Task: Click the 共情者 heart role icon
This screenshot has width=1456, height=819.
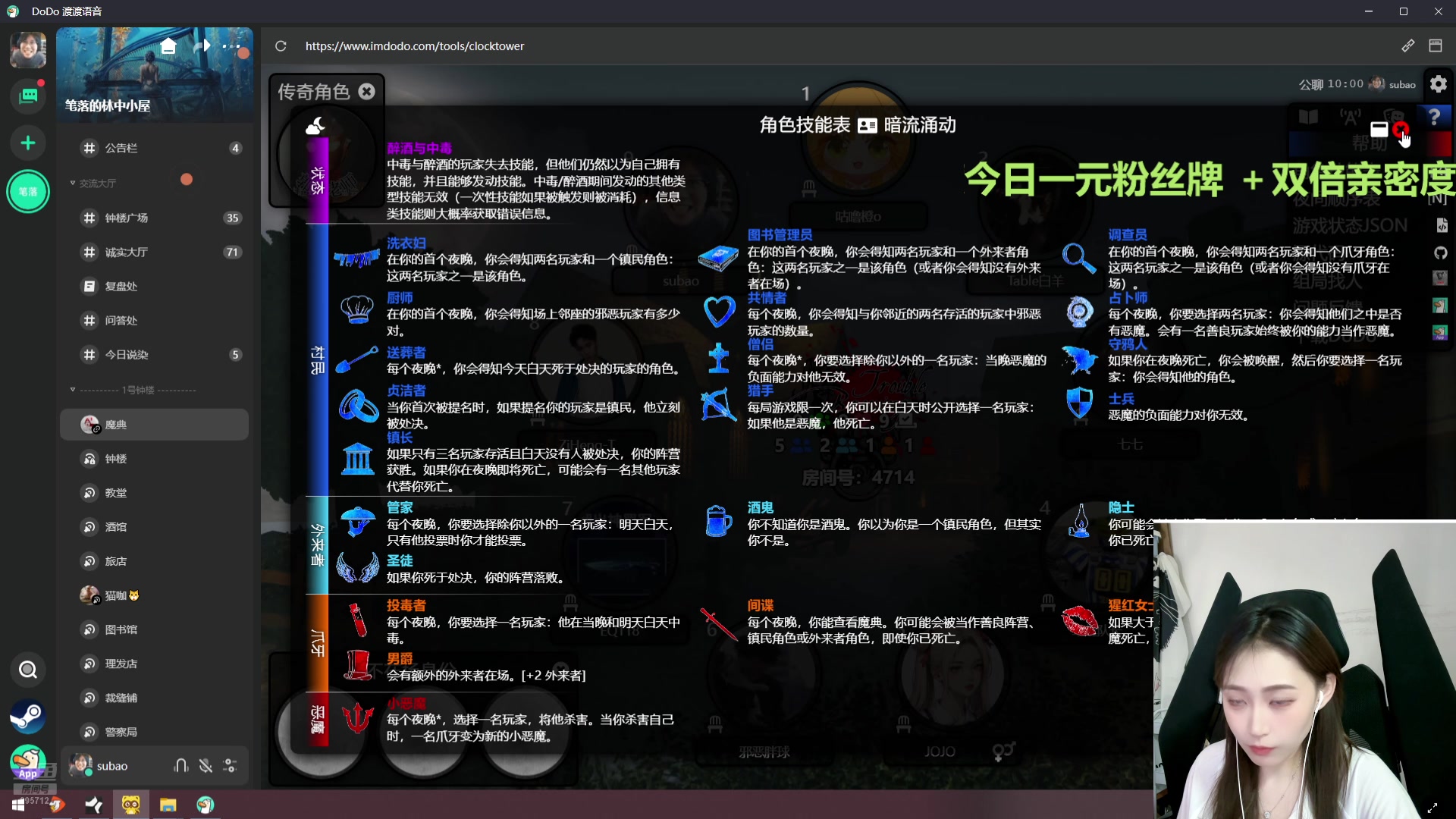Action: [719, 312]
